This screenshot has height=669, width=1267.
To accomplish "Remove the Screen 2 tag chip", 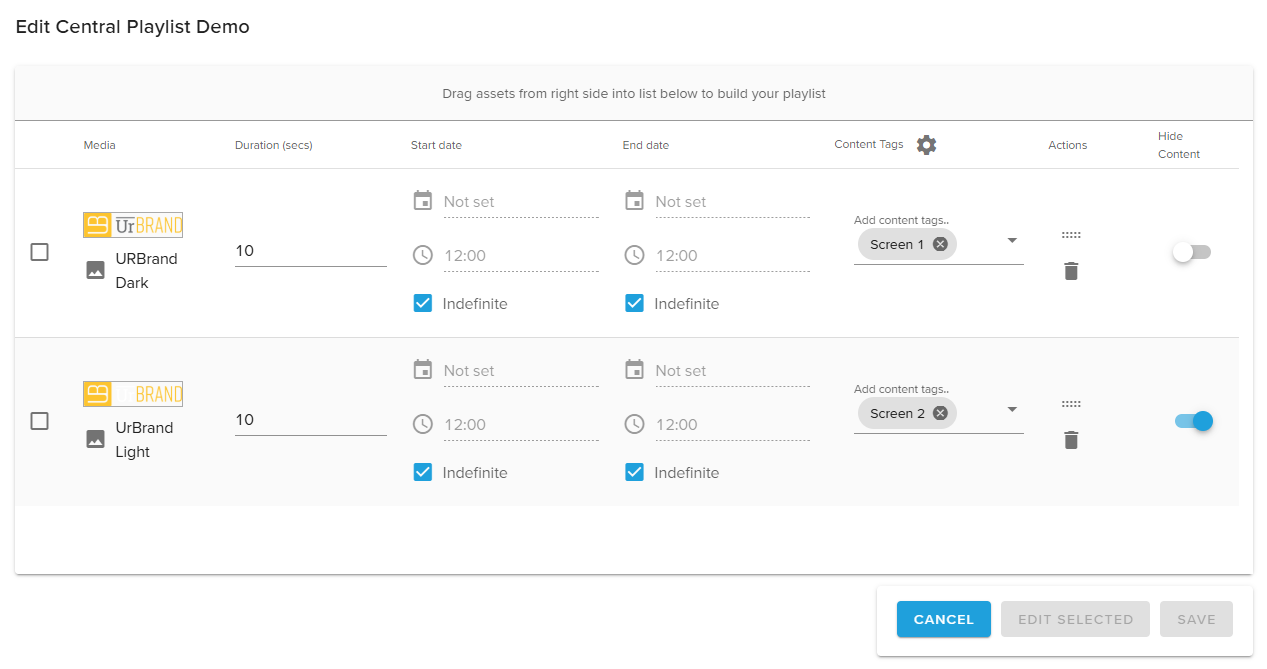I will click(x=940, y=413).
